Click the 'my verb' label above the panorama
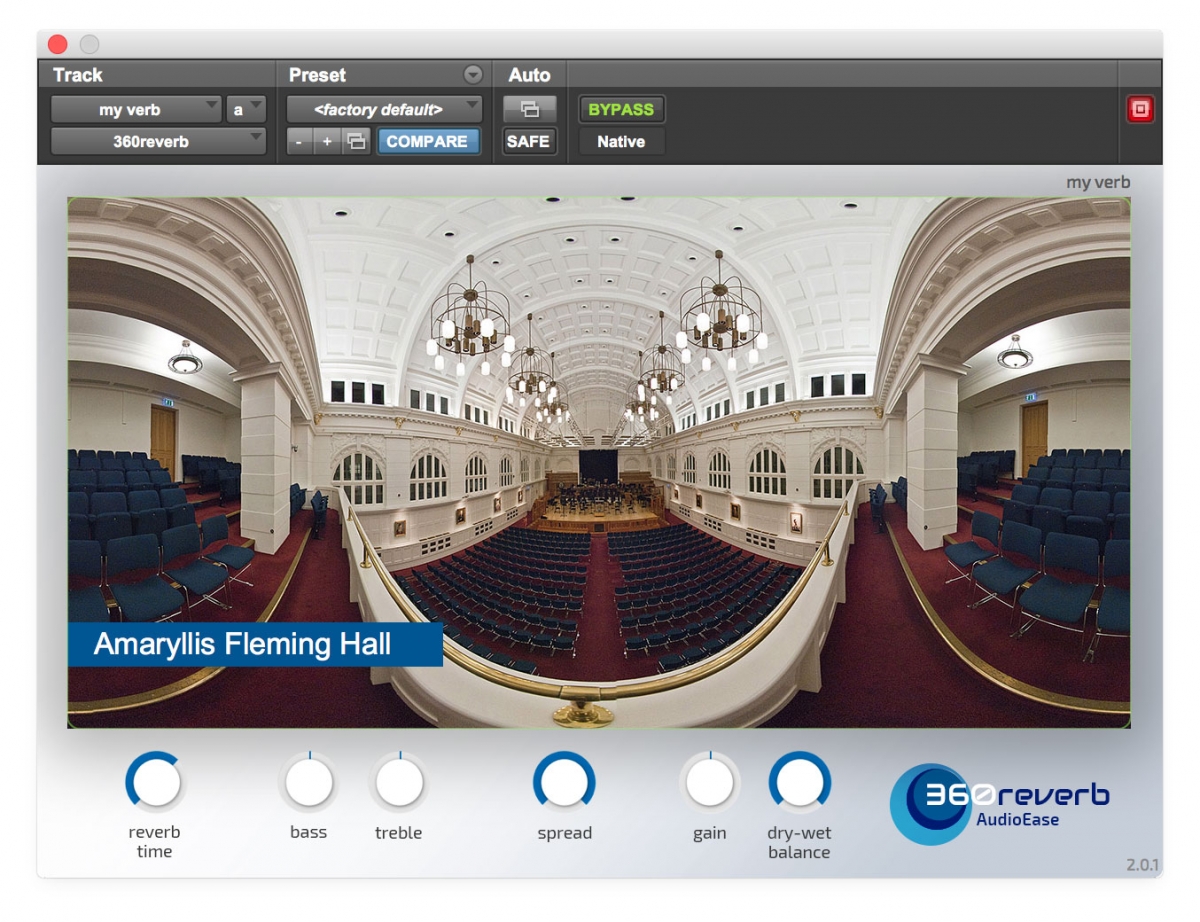The height and width of the screenshot is (922, 1200). point(1098,182)
